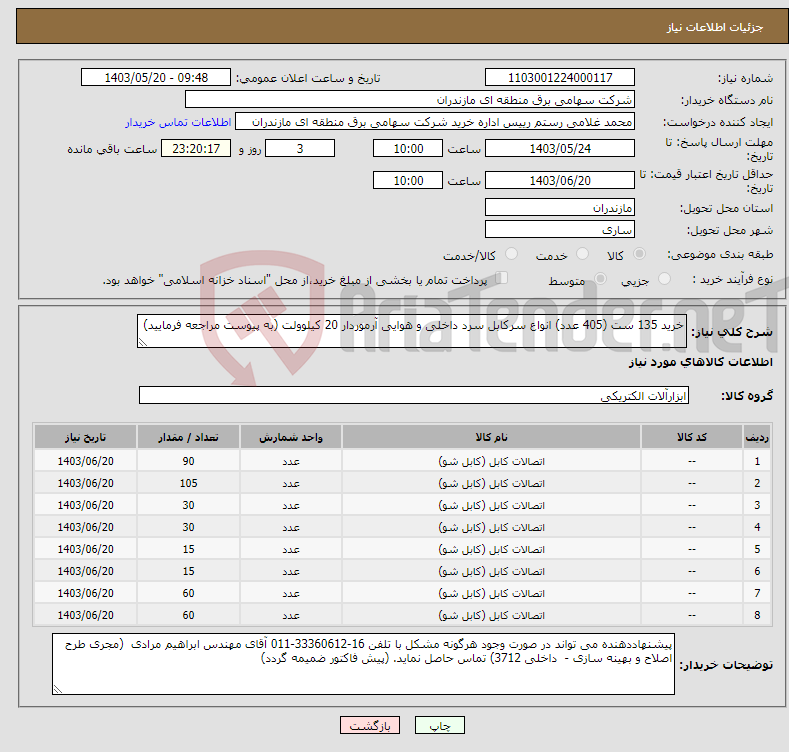The height and width of the screenshot is (752, 789).
Task: Click the جزئیات اطلاعات نیاز page title
Action: point(715,27)
